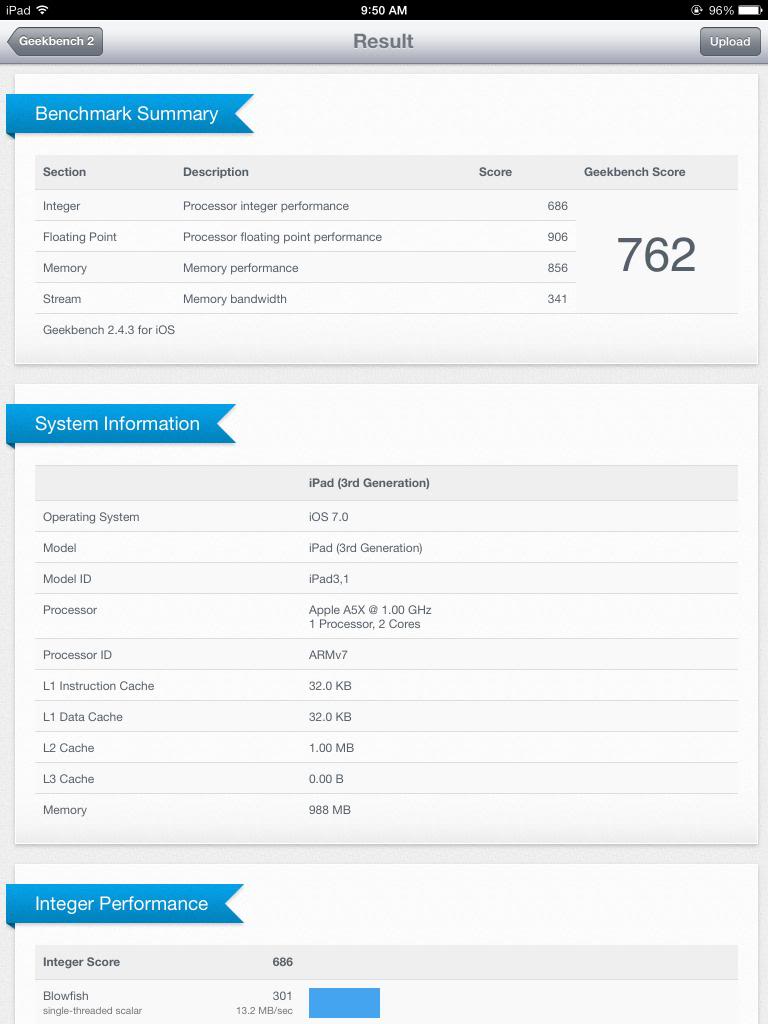This screenshot has width=768, height=1024.
Task: Tap 'Processor floating point performance' description
Action: click(x=282, y=237)
